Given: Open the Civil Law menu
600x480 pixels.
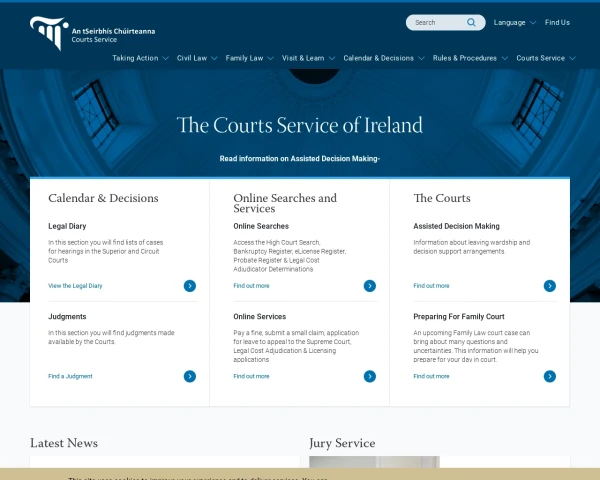Looking at the screenshot, I should pyautogui.click(x=192, y=58).
